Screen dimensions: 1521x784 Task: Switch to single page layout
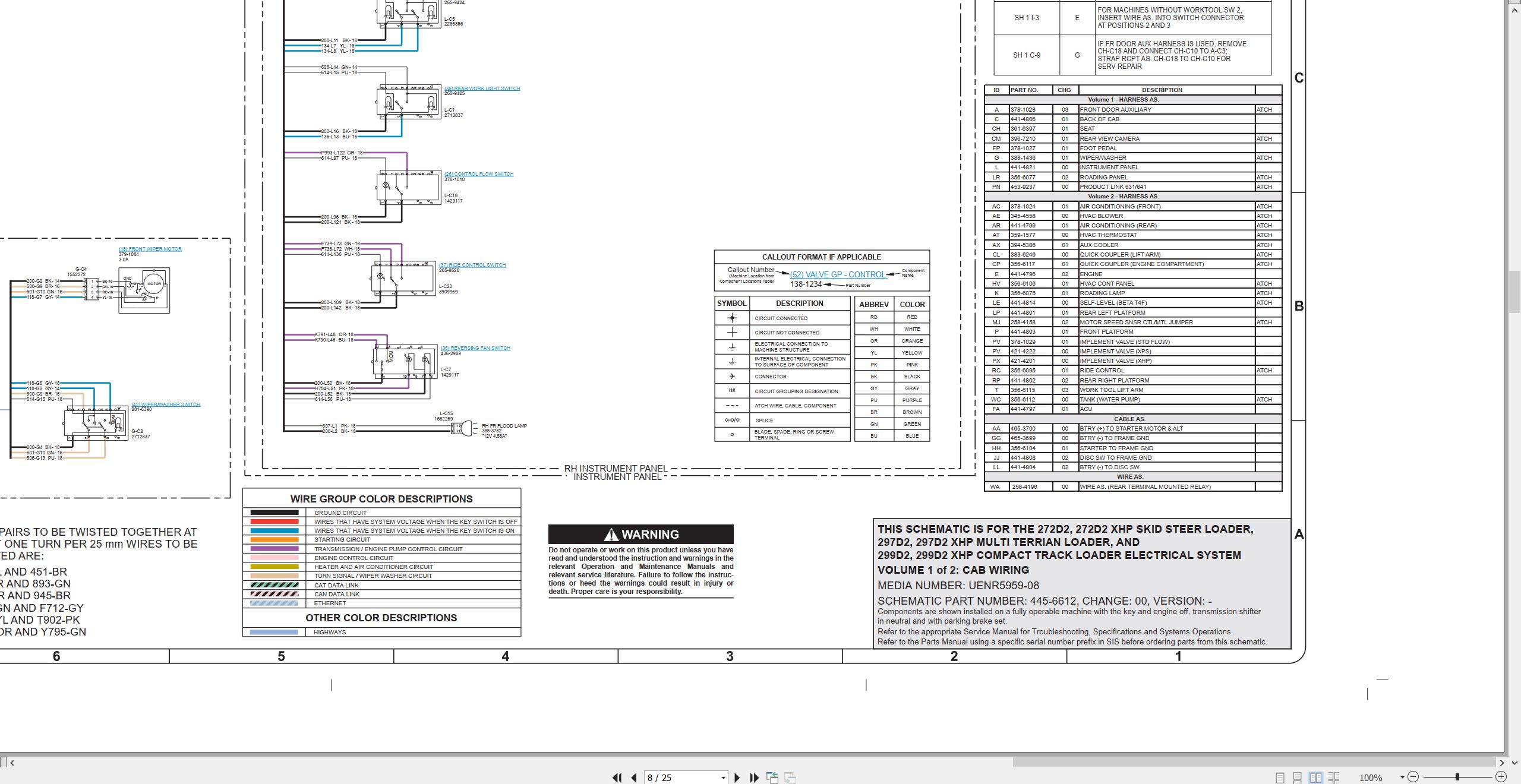(x=1280, y=777)
